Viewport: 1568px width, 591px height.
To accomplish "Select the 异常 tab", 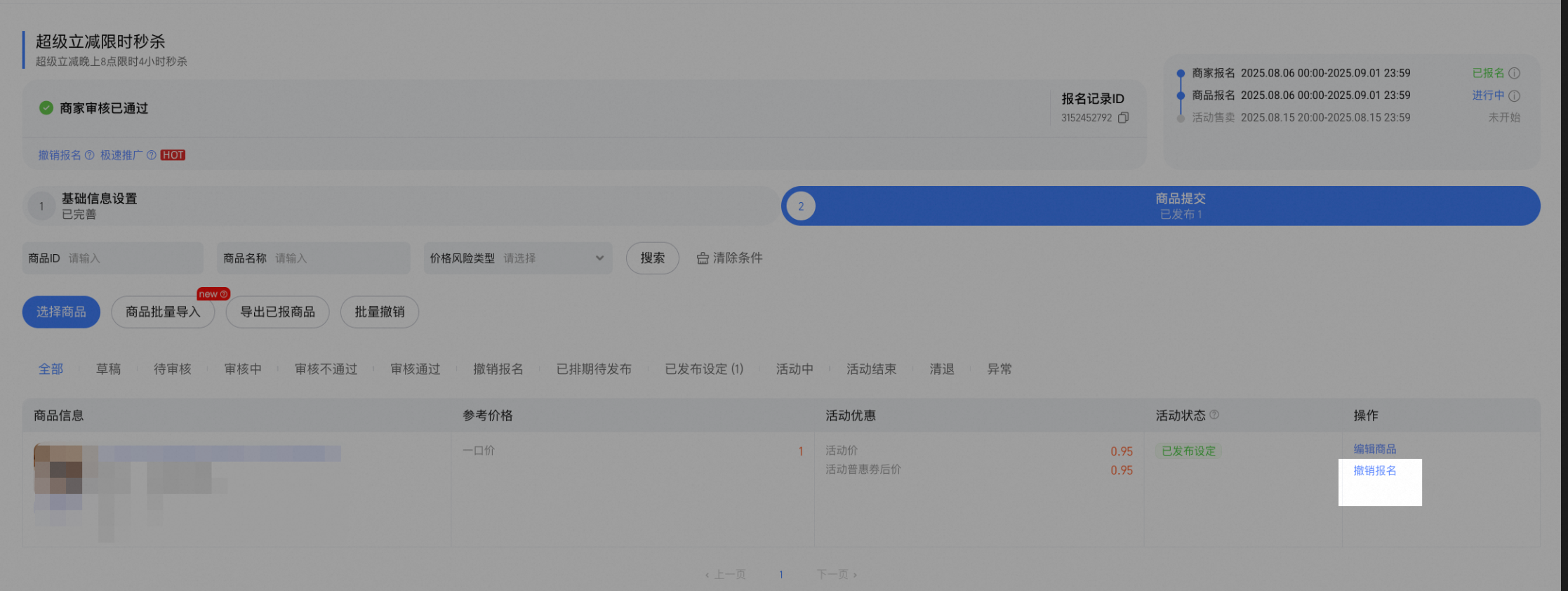I will (x=999, y=369).
